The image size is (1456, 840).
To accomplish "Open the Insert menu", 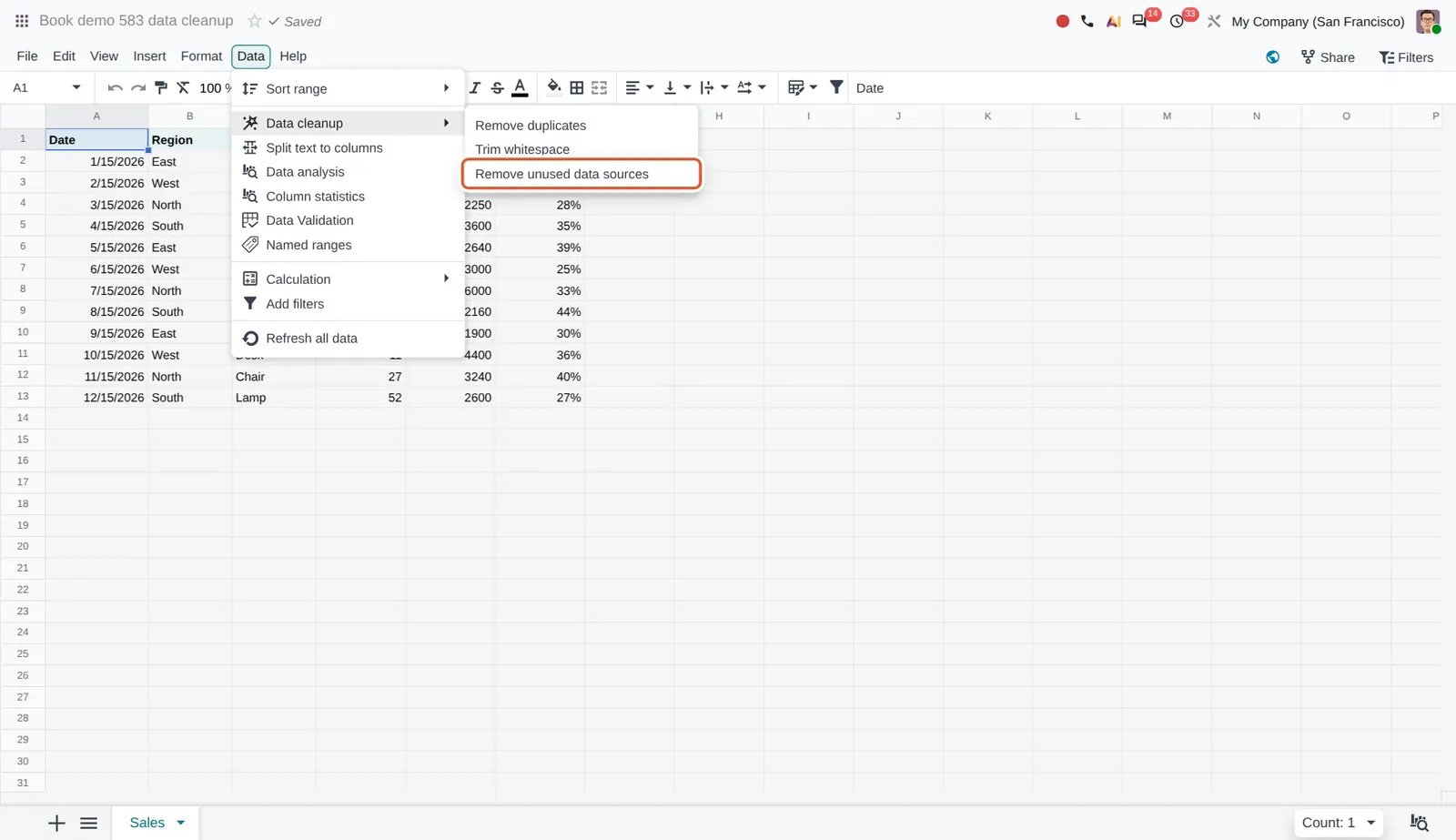I will pos(149,56).
